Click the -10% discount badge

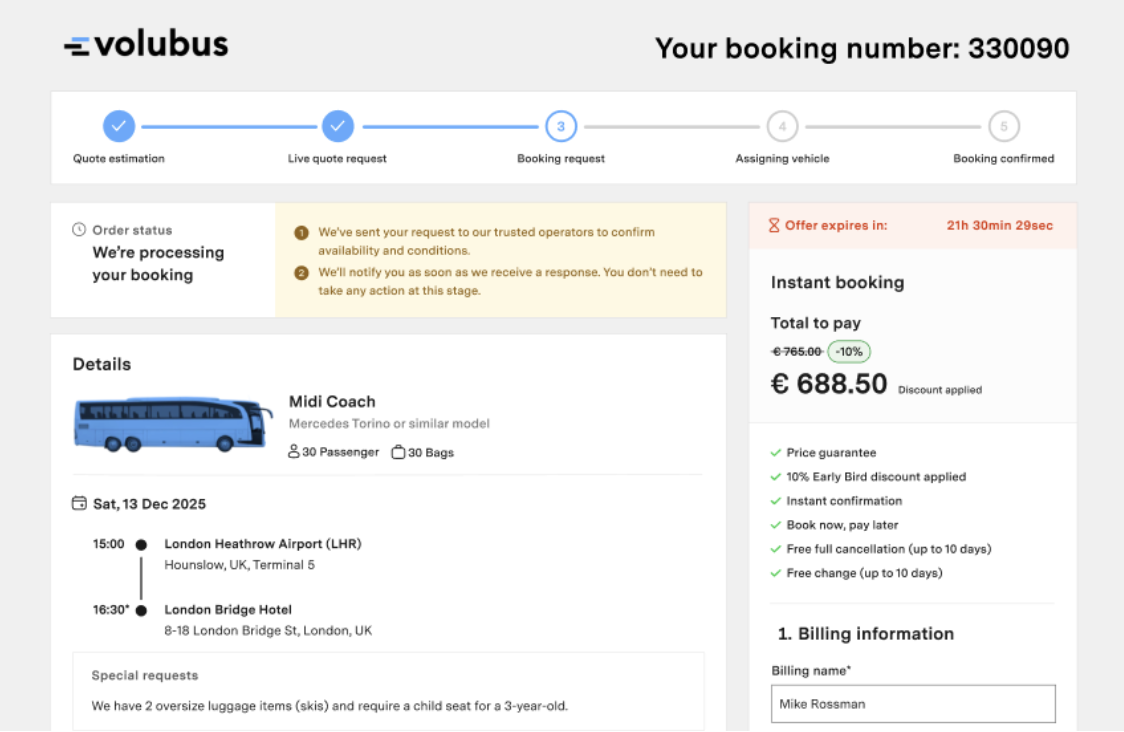(849, 352)
